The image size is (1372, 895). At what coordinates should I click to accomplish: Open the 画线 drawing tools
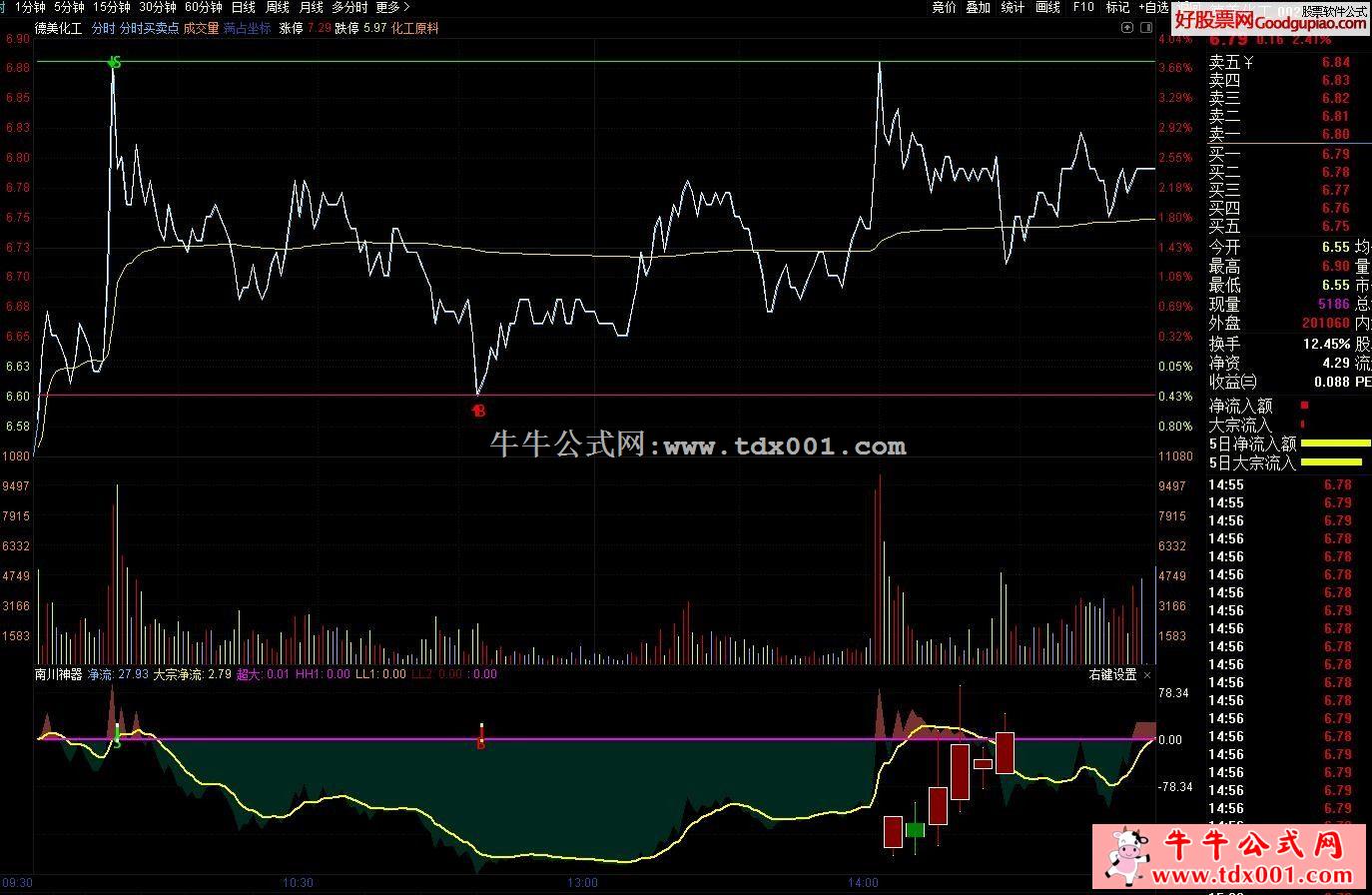click(1047, 7)
